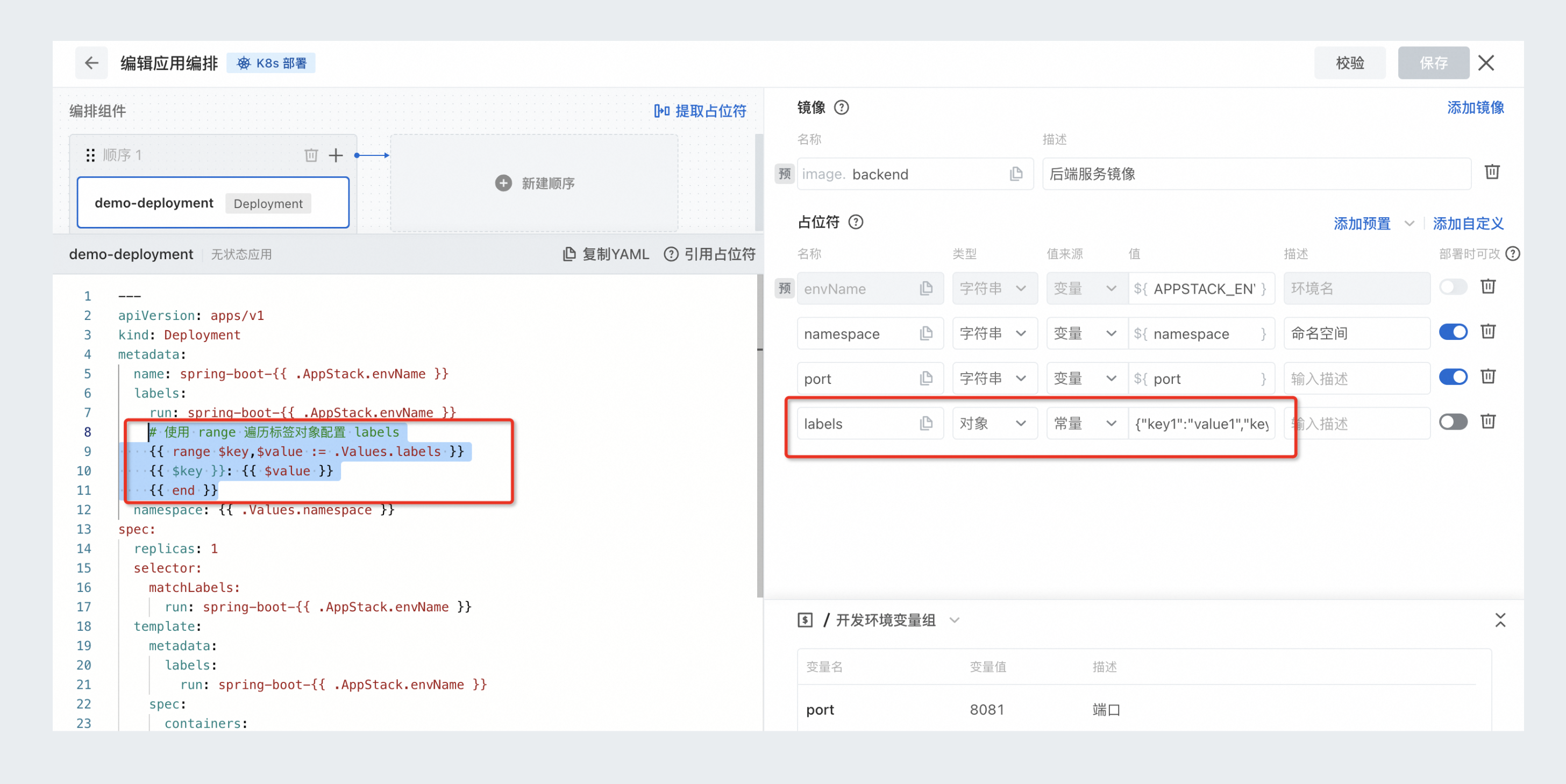This screenshot has height=784, width=1566.
Task: Open the type dropdown for namespace
Action: pyautogui.click(x=994, y=333)
